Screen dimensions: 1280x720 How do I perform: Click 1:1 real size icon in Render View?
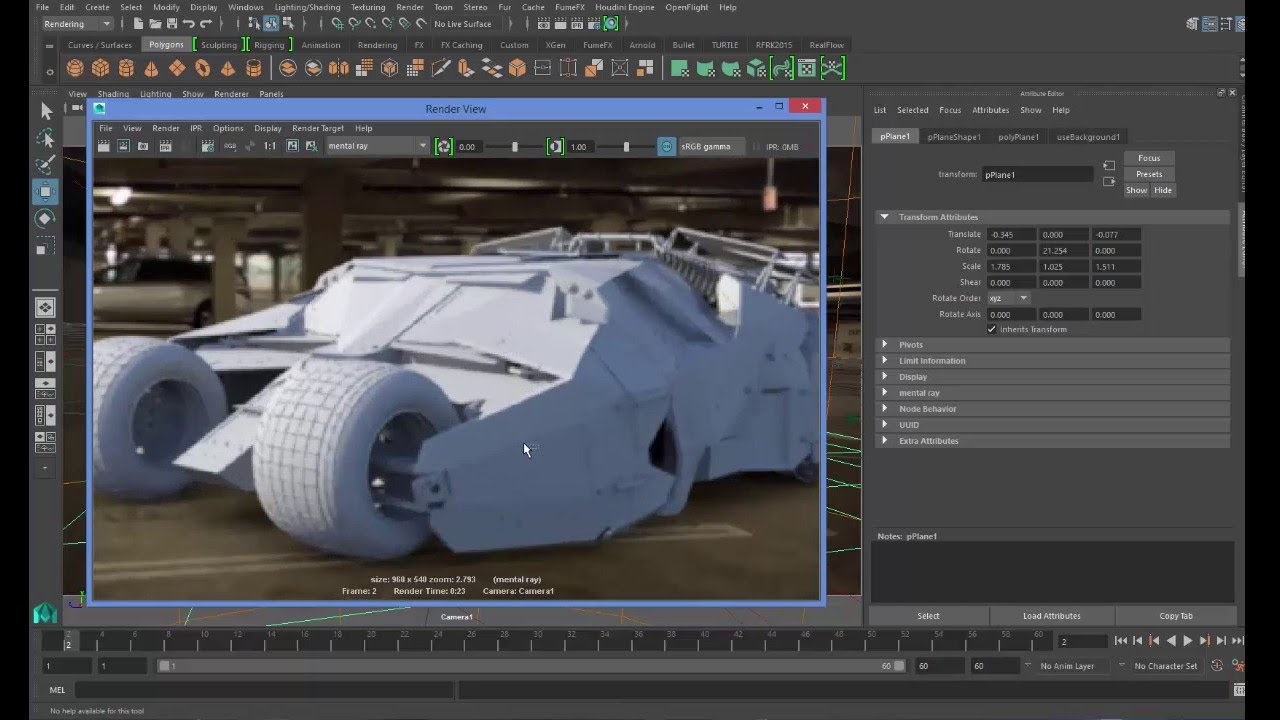270,146
